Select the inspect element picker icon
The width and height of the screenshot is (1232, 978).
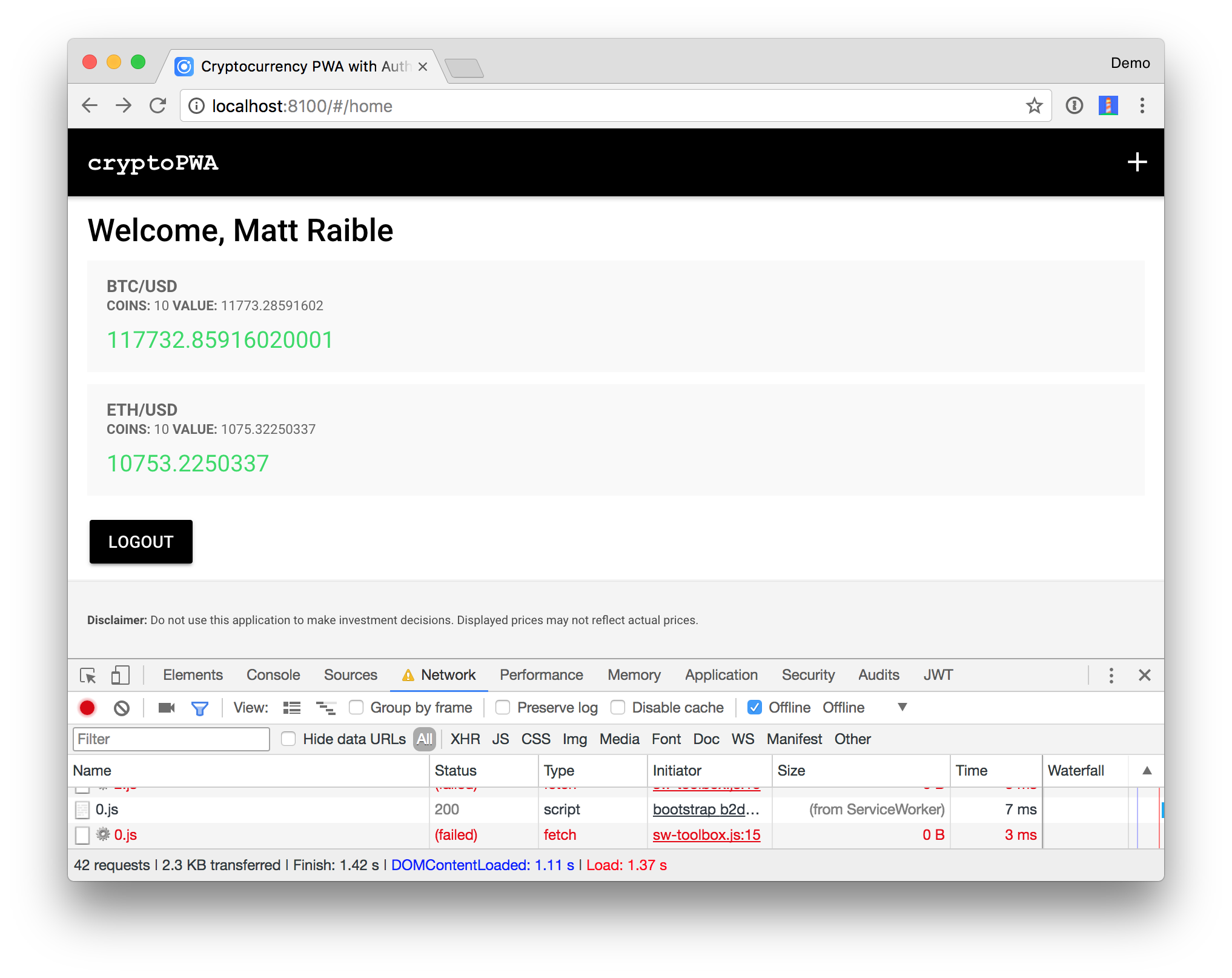[x=88, y=675]
